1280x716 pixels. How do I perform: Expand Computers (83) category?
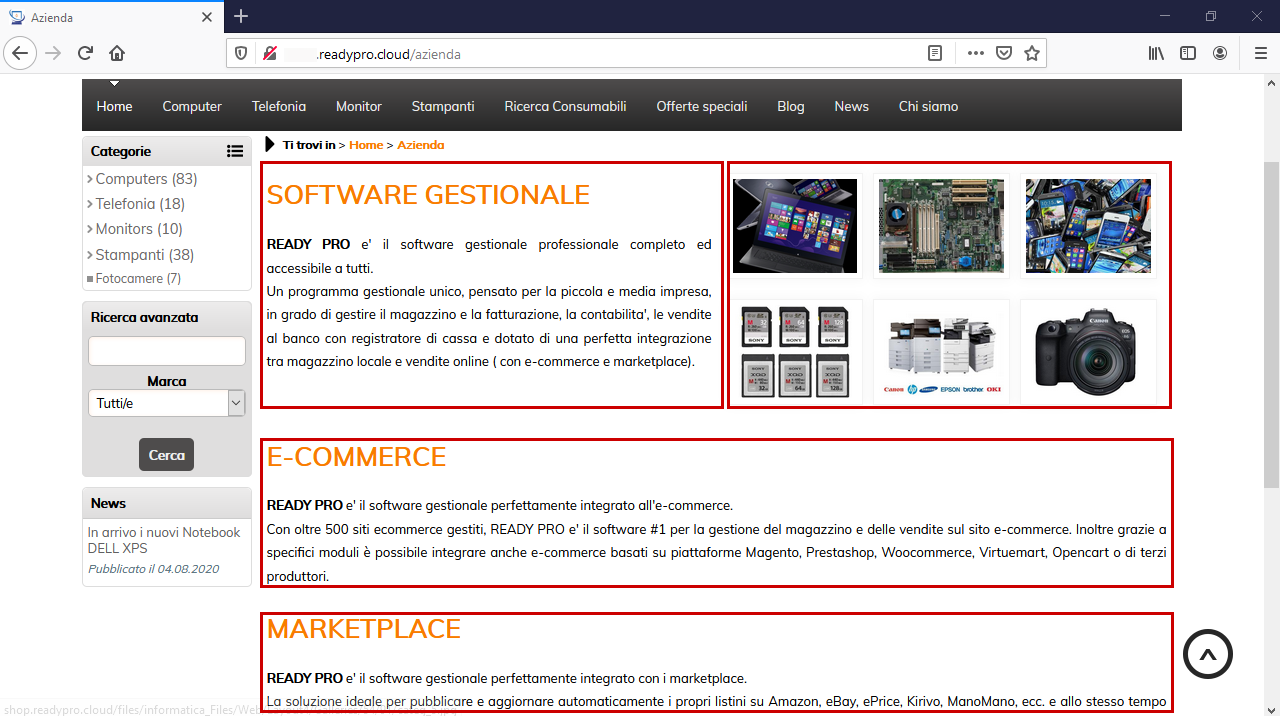coord(146,179)
